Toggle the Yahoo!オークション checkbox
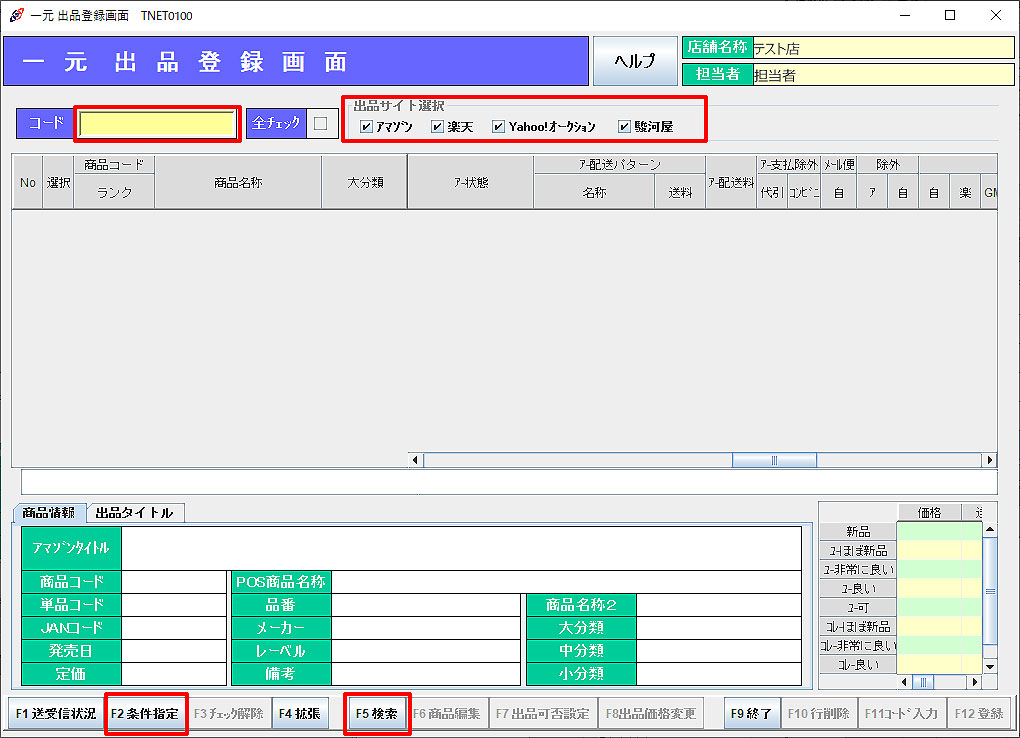Viewport: 1020px width, 738px height. tap(498, 127)
